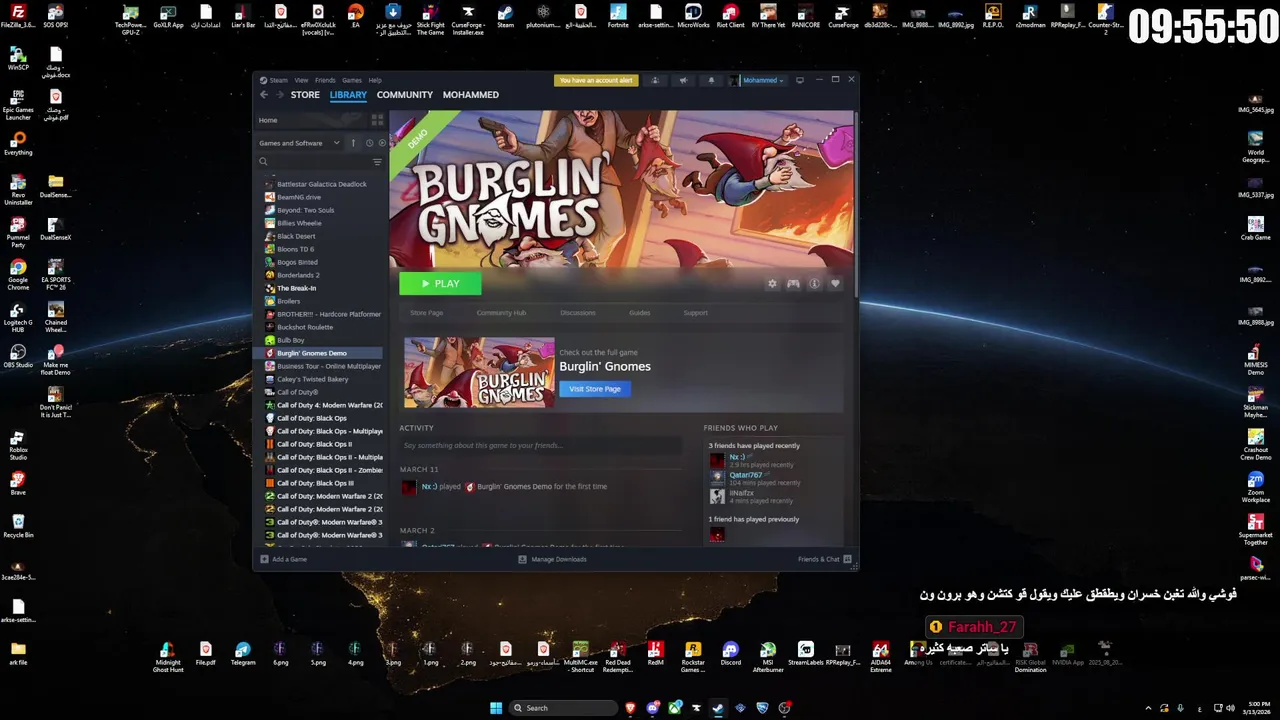Viewport: 1280px width, 720px height.
Task: Open the Store Page link under Play
Action: (426, 313)
